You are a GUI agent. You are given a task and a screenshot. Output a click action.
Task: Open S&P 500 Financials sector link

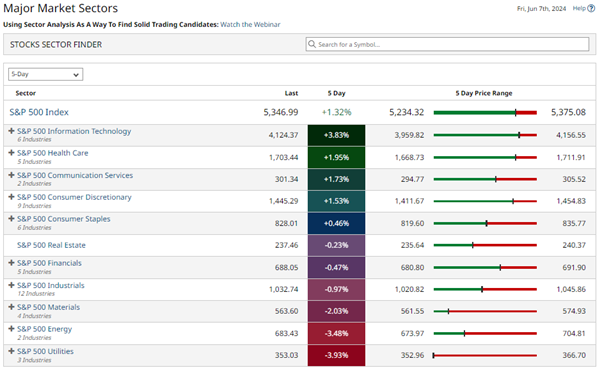[50, 263]
